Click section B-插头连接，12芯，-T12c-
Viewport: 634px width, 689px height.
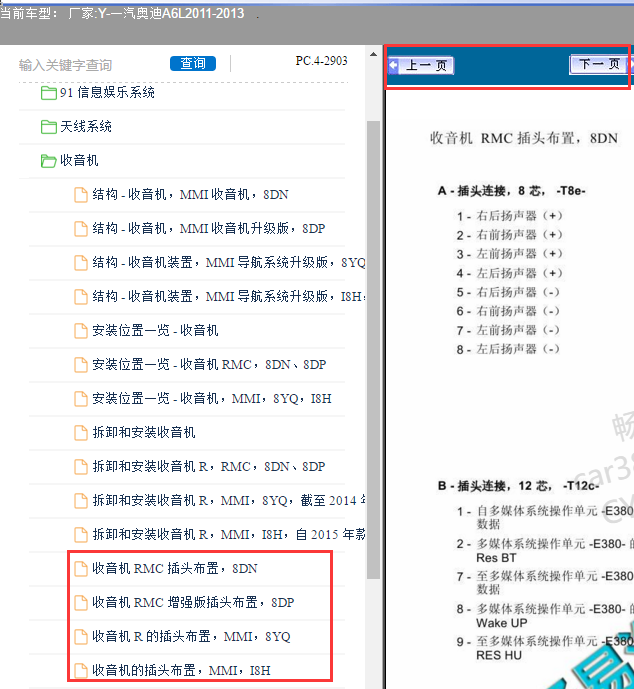(x=518, y=486)
